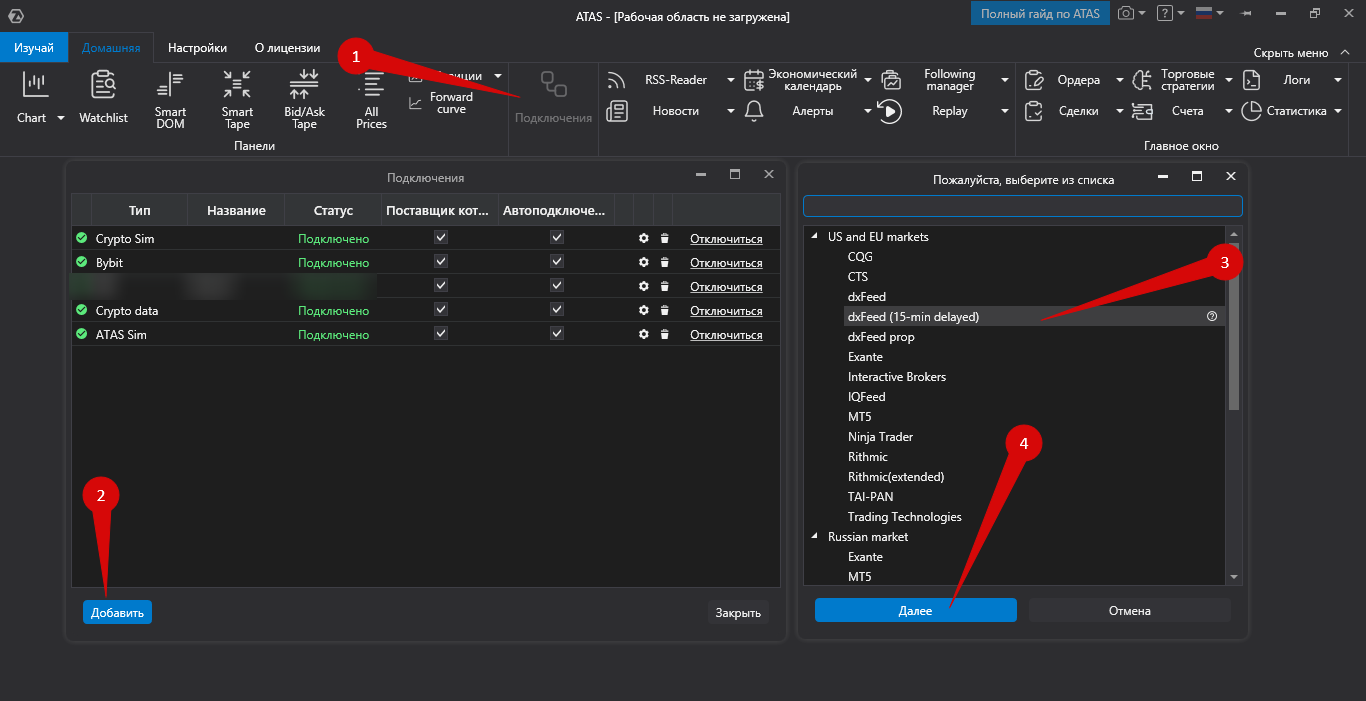Image resolution: width=1366 pixels, height=701 pixels.
Task: Toggle quote provider checkbox for Crypto Sim
Action: (x=441, y=238)
